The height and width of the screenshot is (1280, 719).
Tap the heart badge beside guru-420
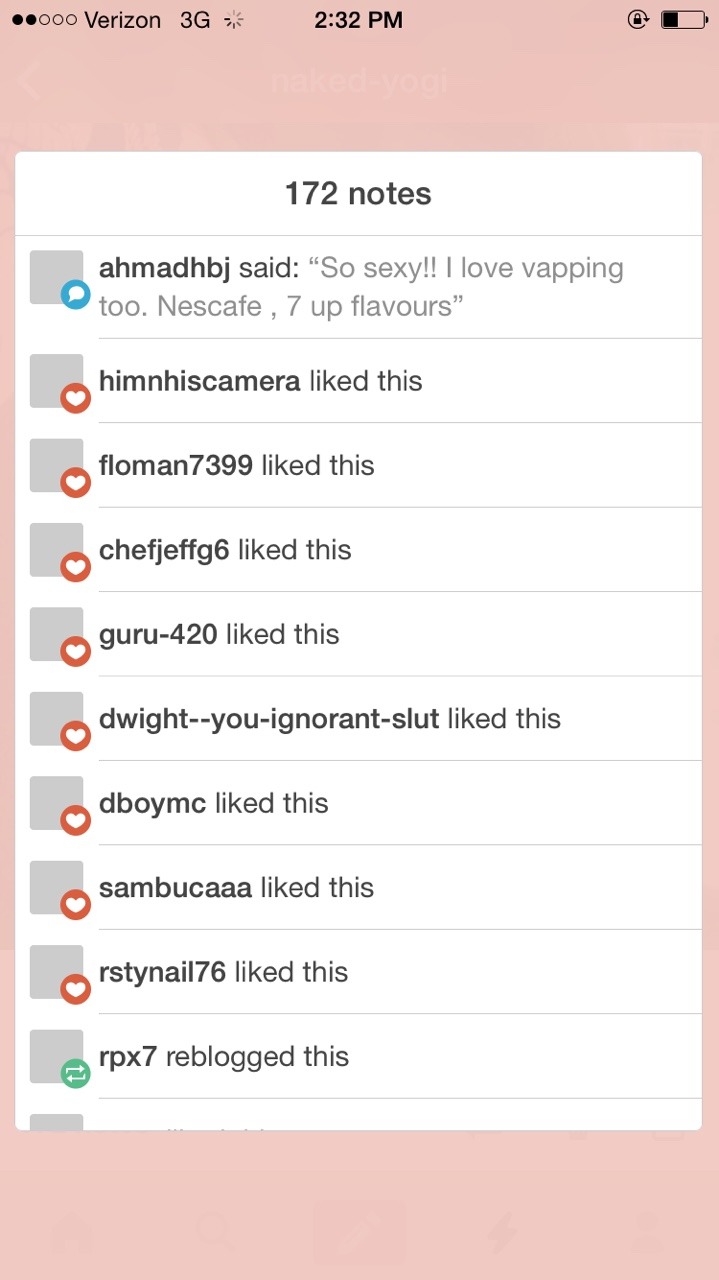pyautogui.click(x=76, y=652)
